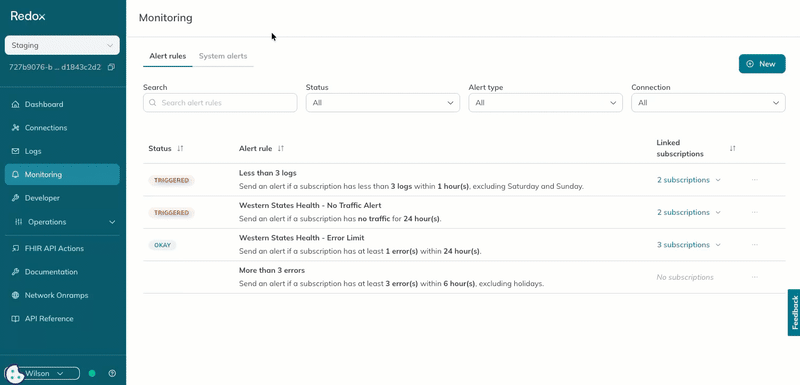Go to Dashboard in sidebar
The image size is (800, 385).
click(62, 104)
